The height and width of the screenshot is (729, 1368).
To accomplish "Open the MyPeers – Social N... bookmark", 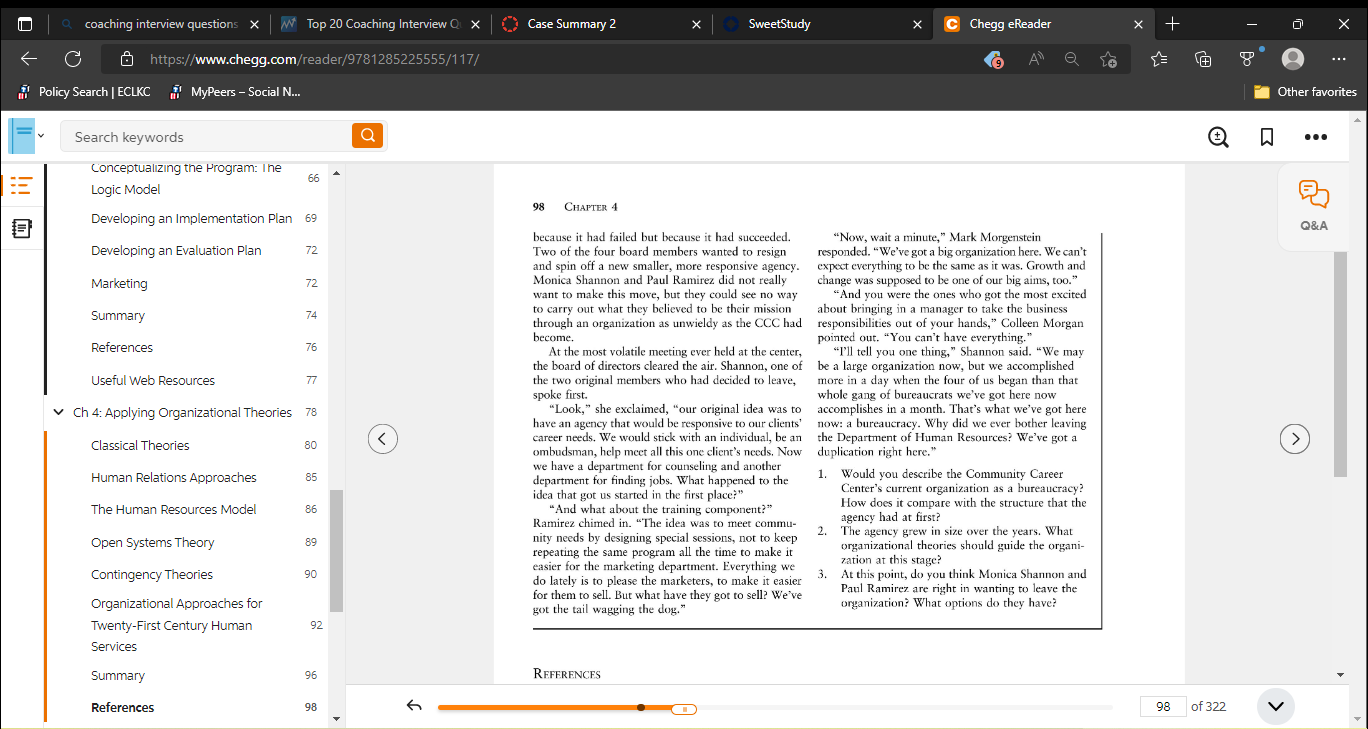I will 234,92.
